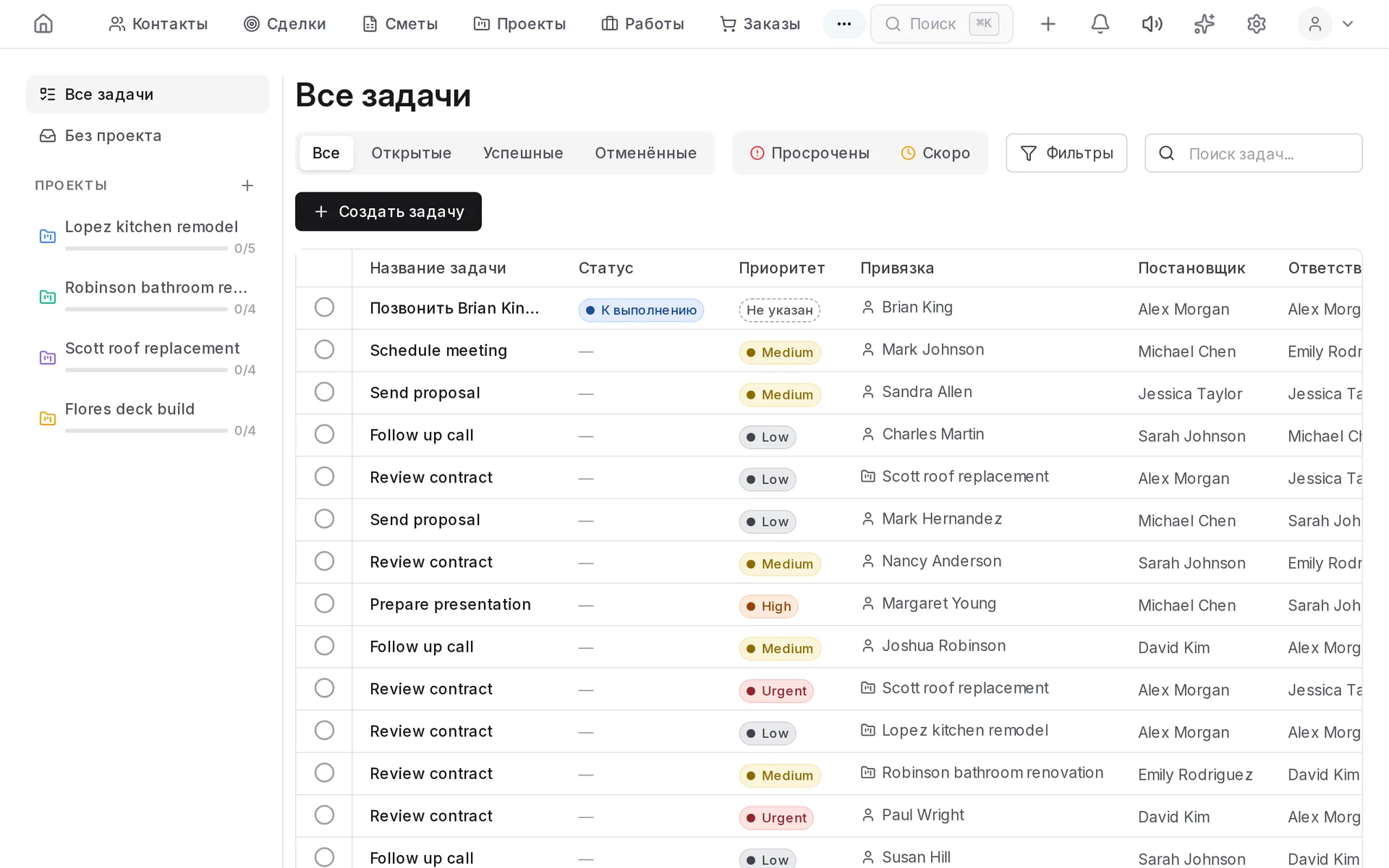Click the Создать задачу button
This screenshot has height=868, width=1389.
click(x=388, y=212)
